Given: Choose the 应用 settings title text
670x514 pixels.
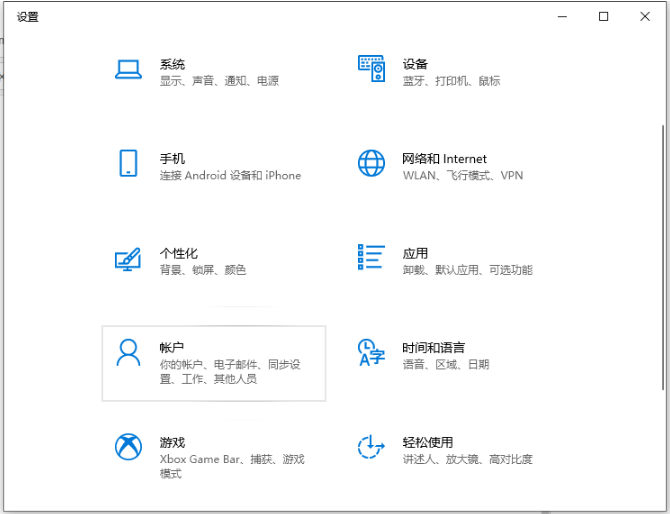Looking at the screenshot, I should [x=415, y=253].
